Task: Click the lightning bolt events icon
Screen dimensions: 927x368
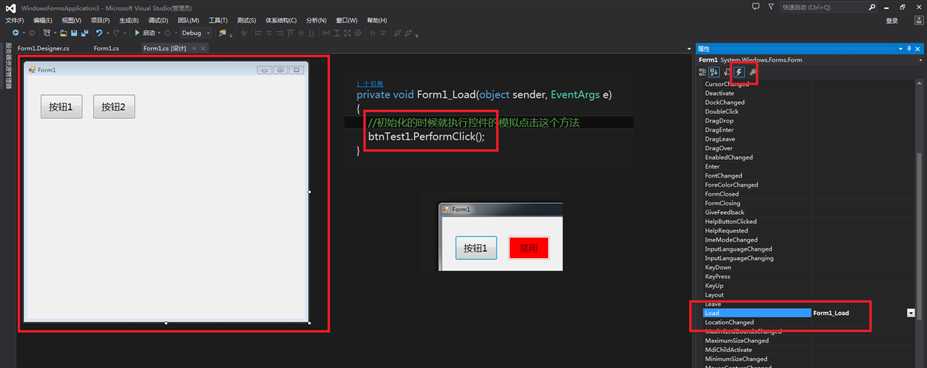Action: (739, 72)
